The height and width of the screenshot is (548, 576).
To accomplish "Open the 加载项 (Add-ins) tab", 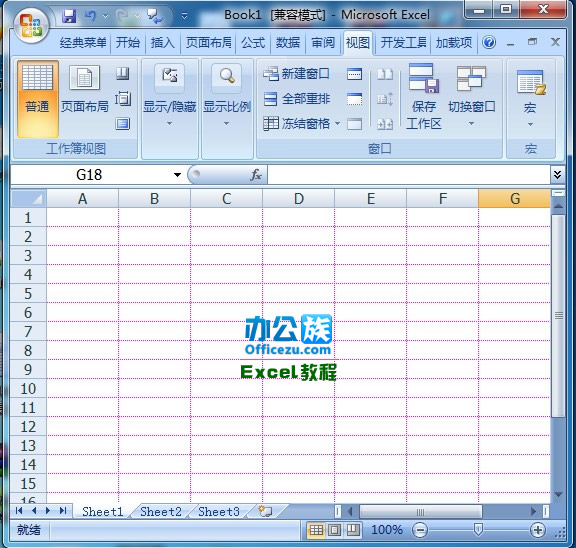I will point(454,43).
